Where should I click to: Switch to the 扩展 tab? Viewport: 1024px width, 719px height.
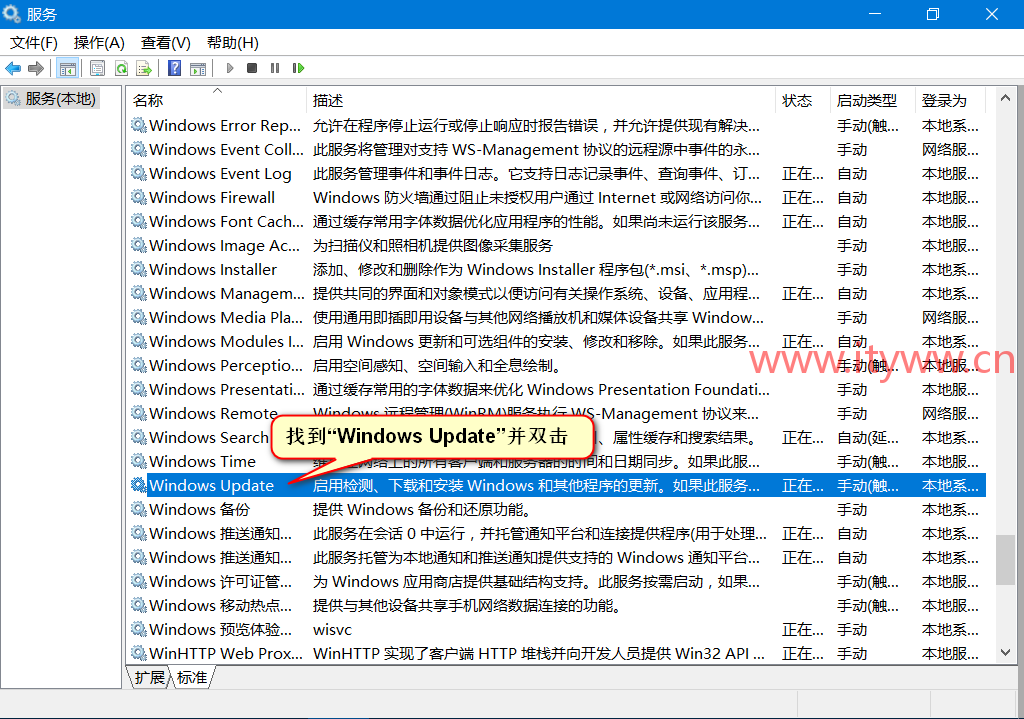point(149,677)
